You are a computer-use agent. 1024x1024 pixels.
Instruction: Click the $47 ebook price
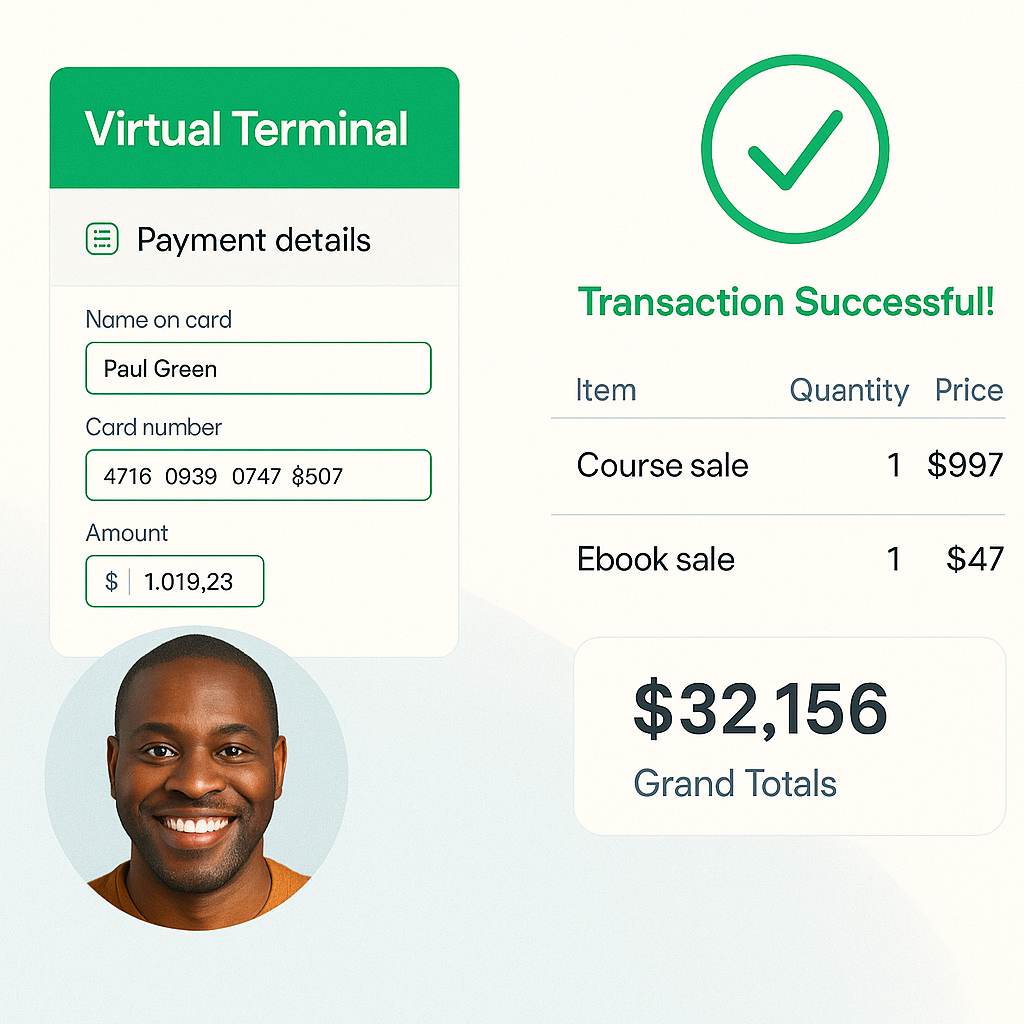click(x=975, y=559)
